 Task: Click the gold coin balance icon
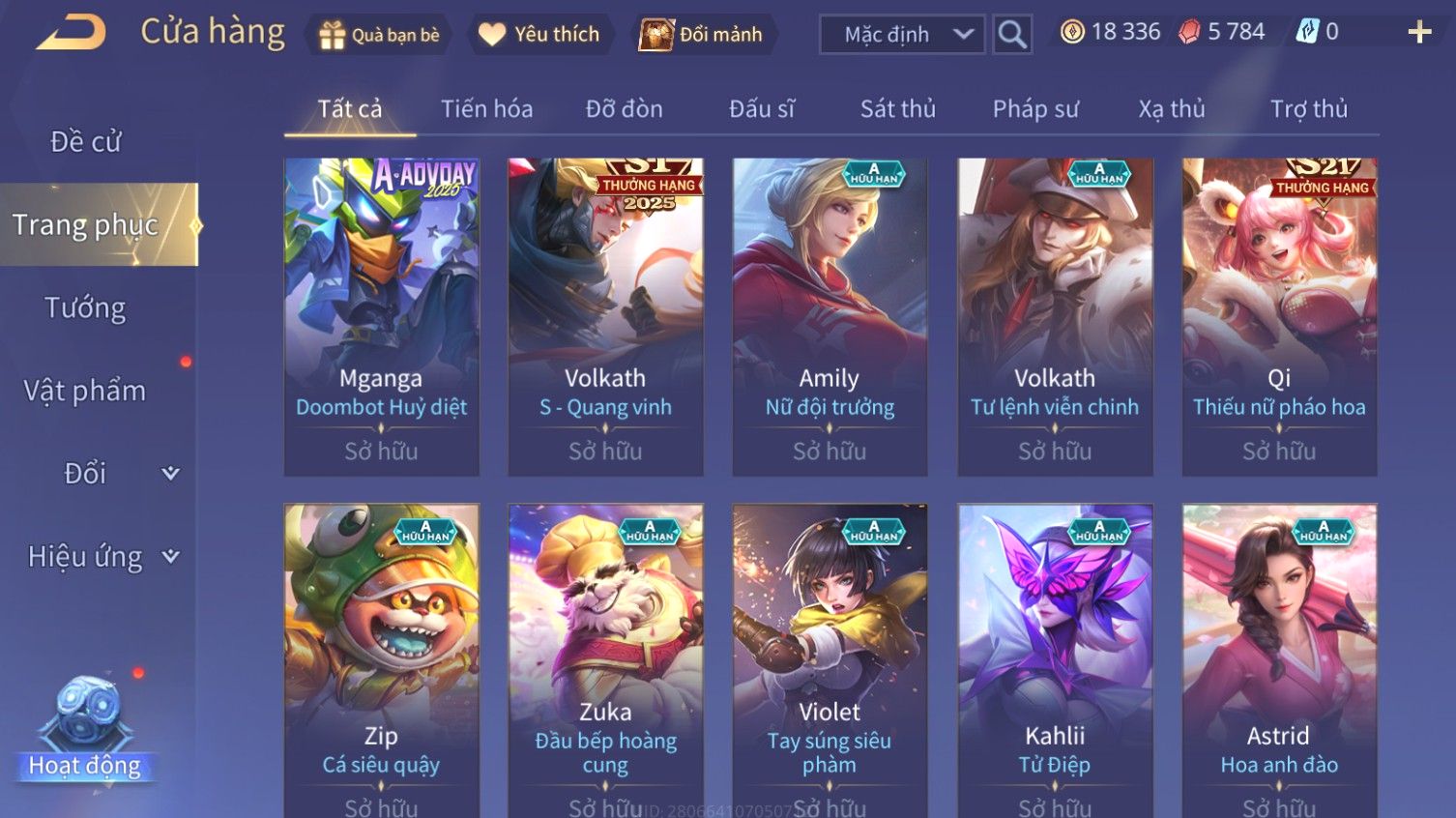[x=1072, y=32]
